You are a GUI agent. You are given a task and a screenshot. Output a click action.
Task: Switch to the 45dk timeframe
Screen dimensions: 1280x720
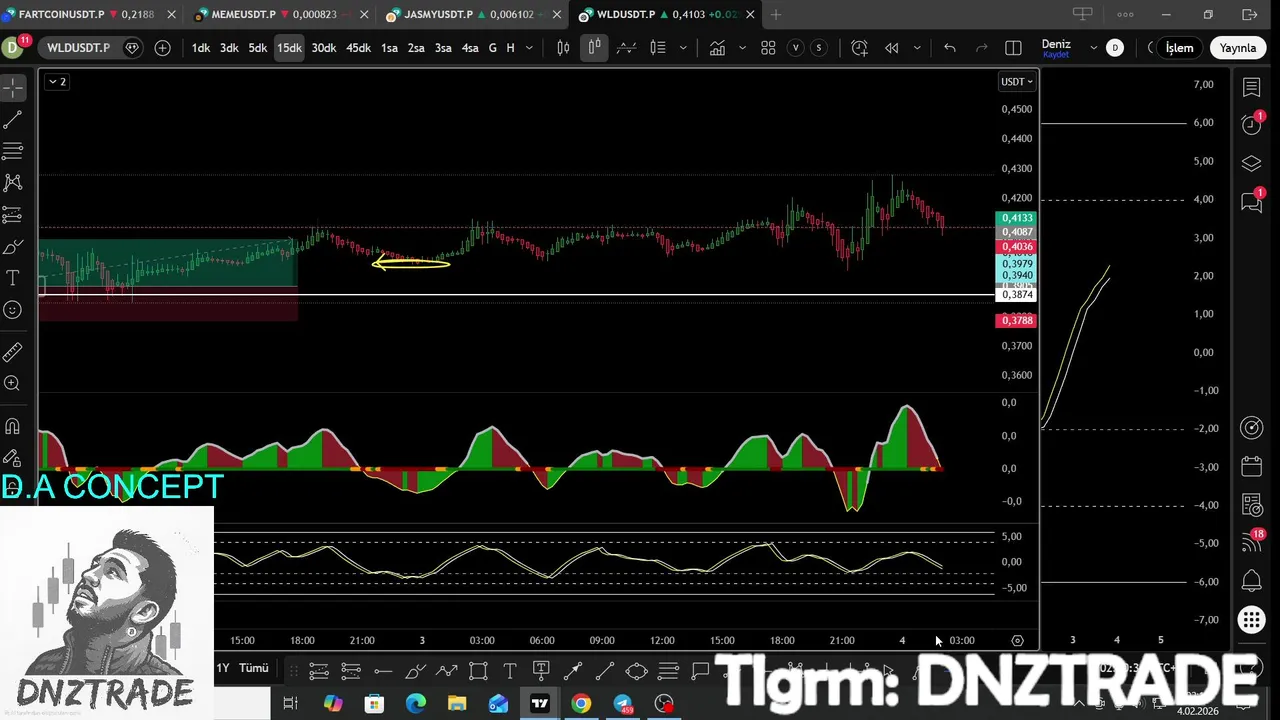tap(358, 48)
